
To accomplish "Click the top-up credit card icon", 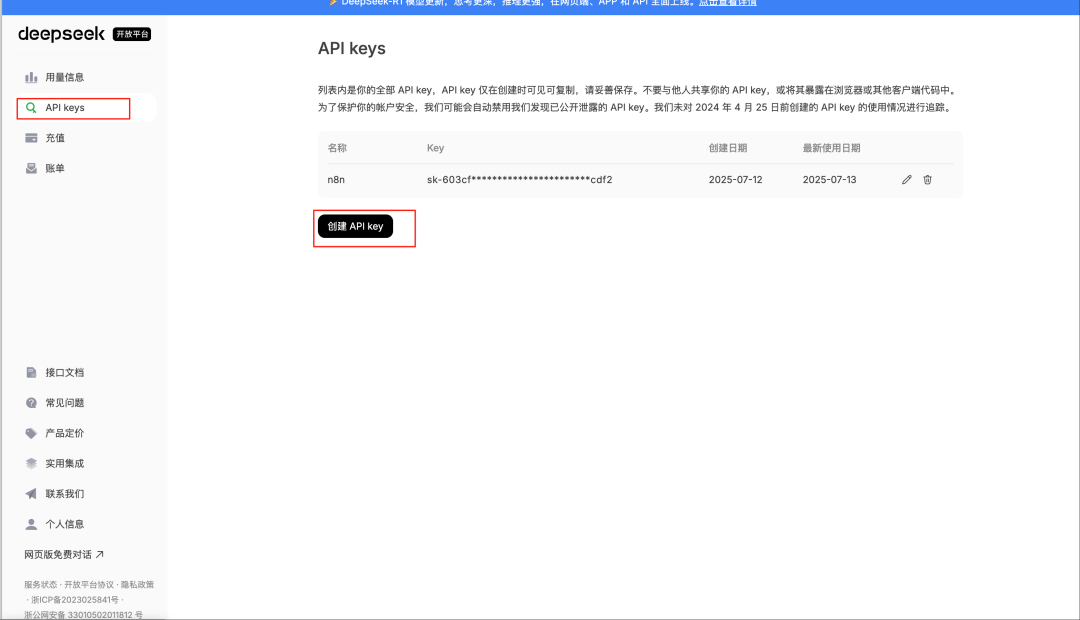I will (x=31, y=138).
